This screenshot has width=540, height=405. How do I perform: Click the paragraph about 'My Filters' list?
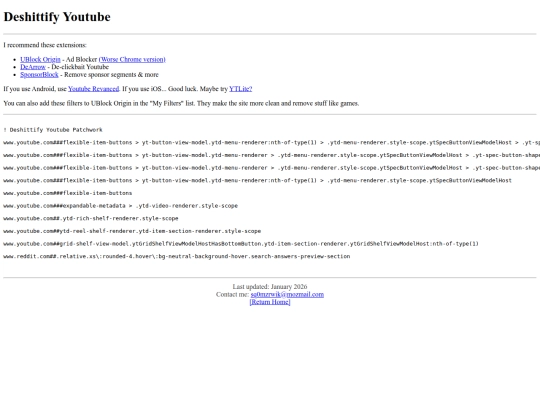tap(181, 103)
